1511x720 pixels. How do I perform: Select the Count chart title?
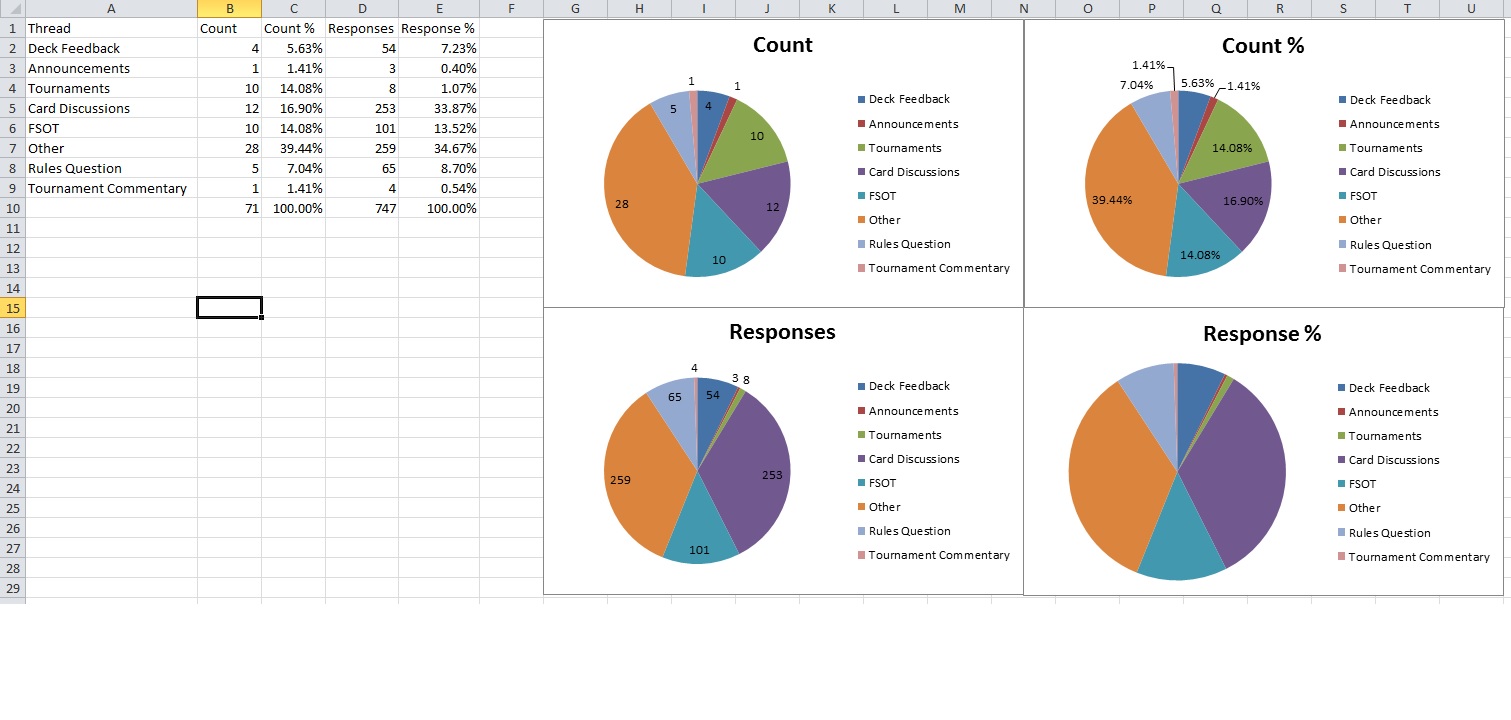(783, 45)
